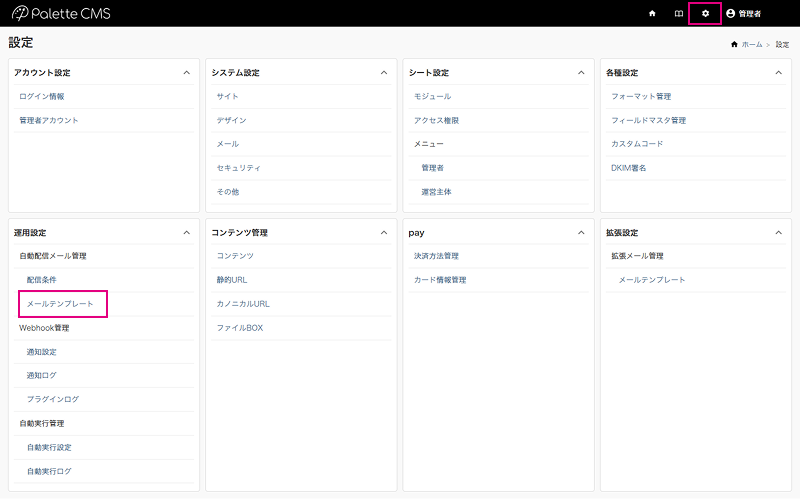Screen dimensions: 800x499
Task: Click the home icon in top bar
Action: (652, 13)
